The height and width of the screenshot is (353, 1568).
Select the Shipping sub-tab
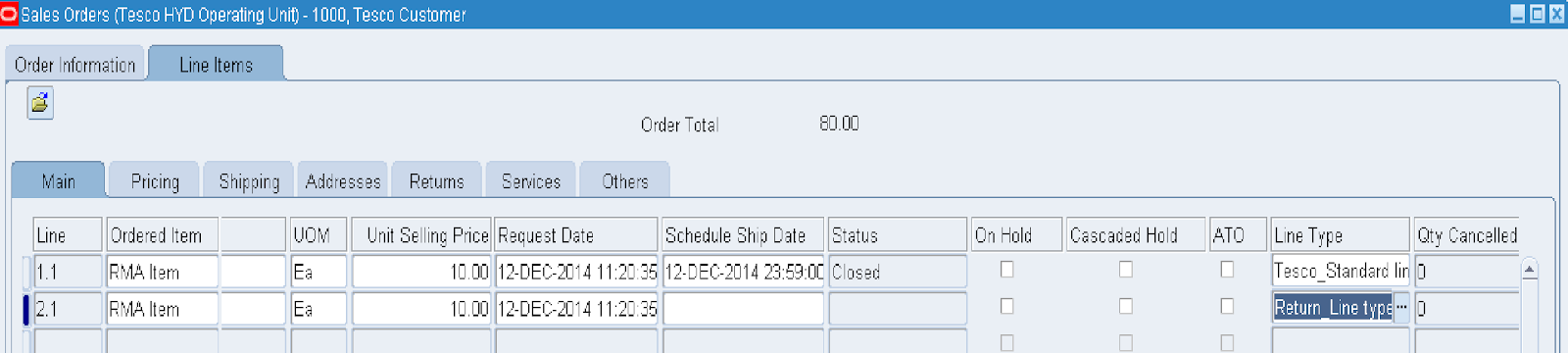[249, 181]
